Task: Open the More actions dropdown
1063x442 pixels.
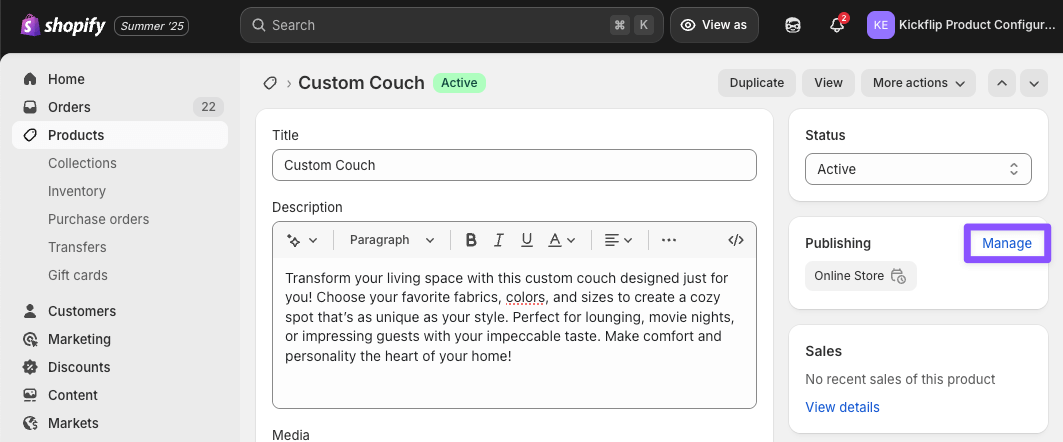Action: tap(918, 83)
